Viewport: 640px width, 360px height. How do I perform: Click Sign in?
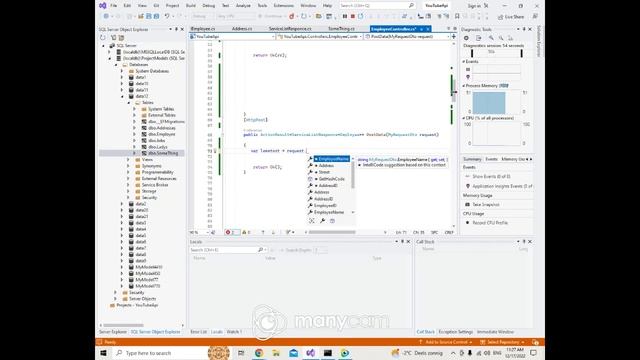pos(474,6)
